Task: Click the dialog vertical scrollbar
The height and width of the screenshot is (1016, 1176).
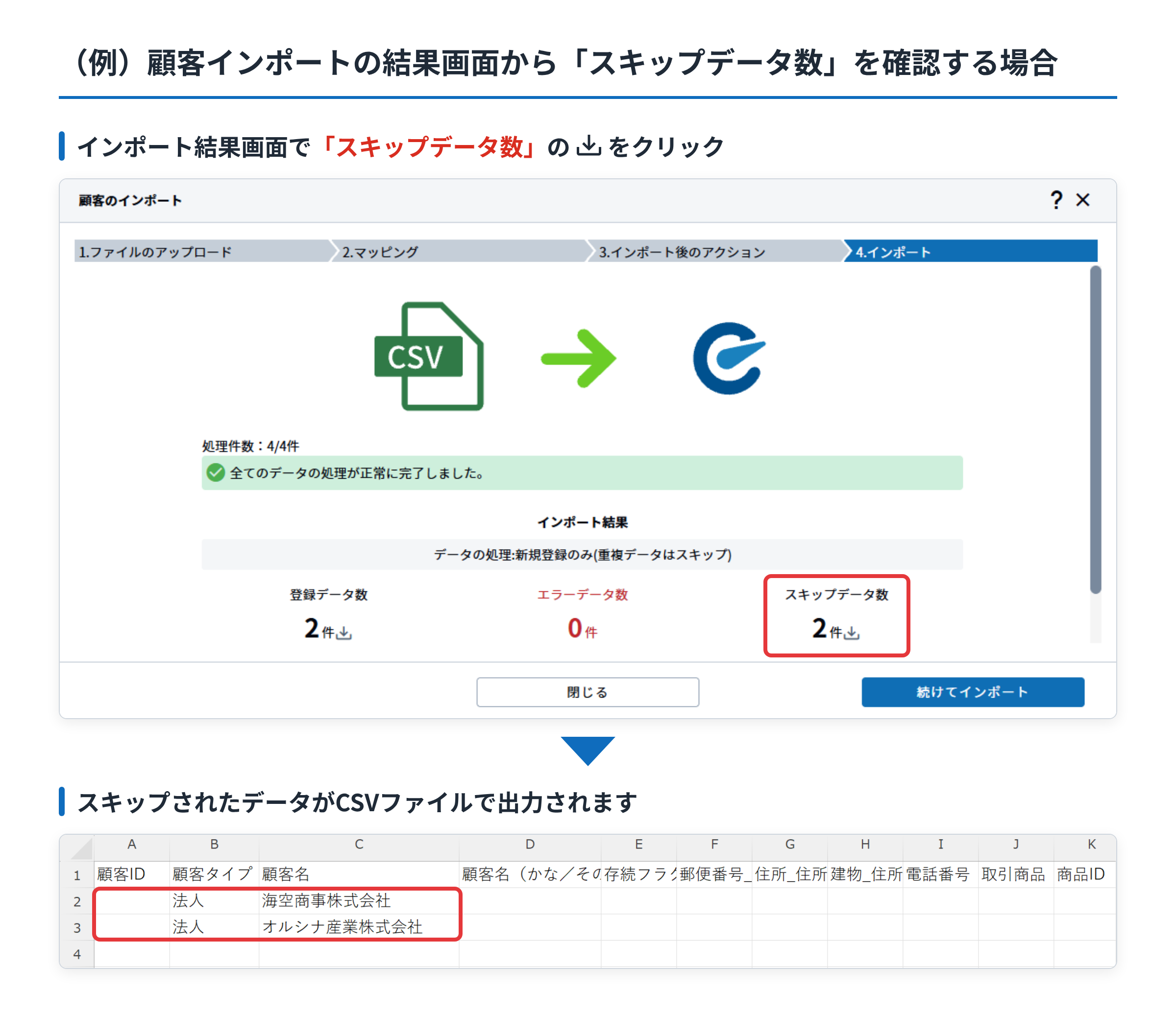Action: click(x=1096, y=430)
